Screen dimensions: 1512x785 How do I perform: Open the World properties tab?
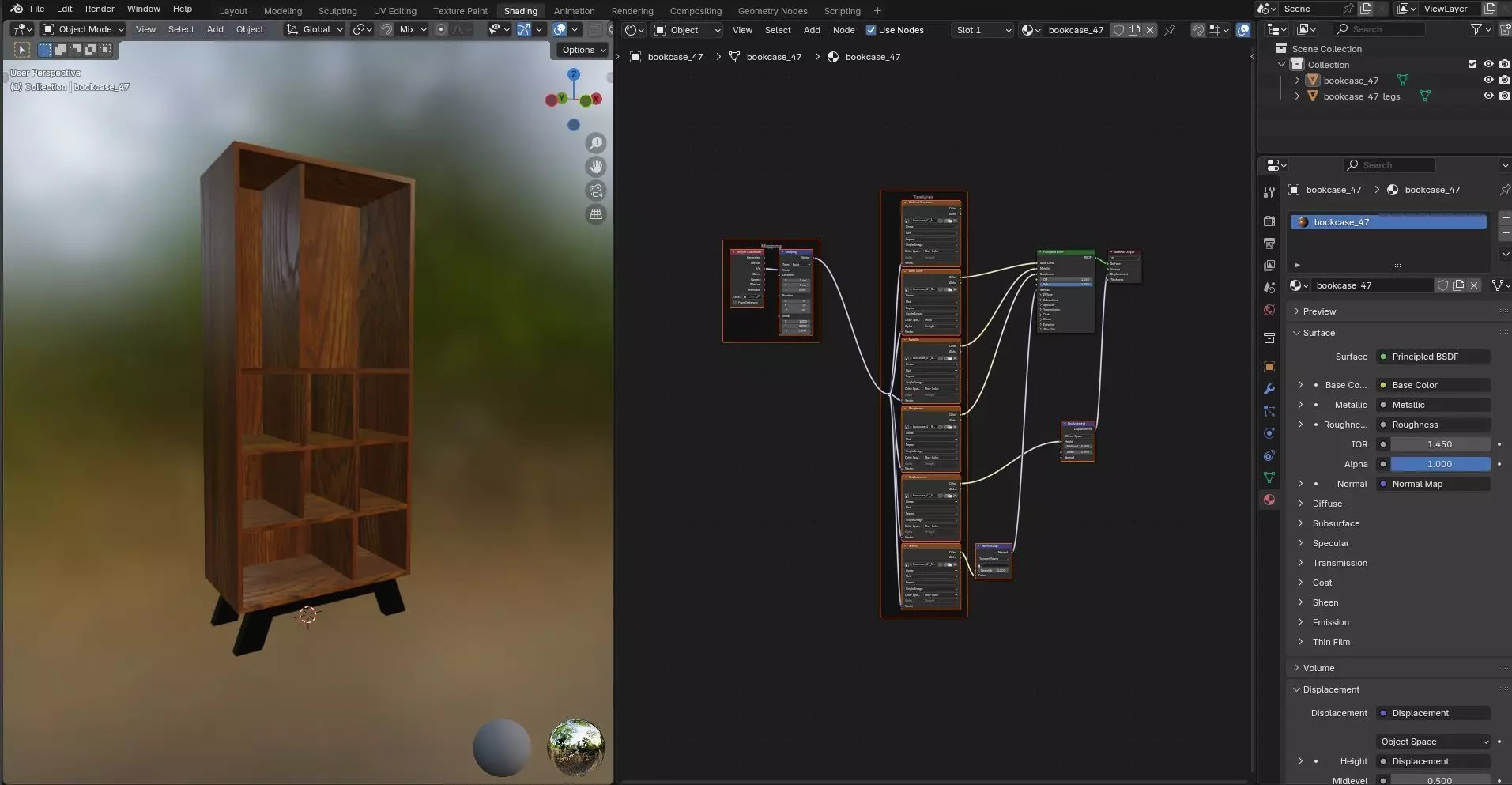coord(1269,310)
